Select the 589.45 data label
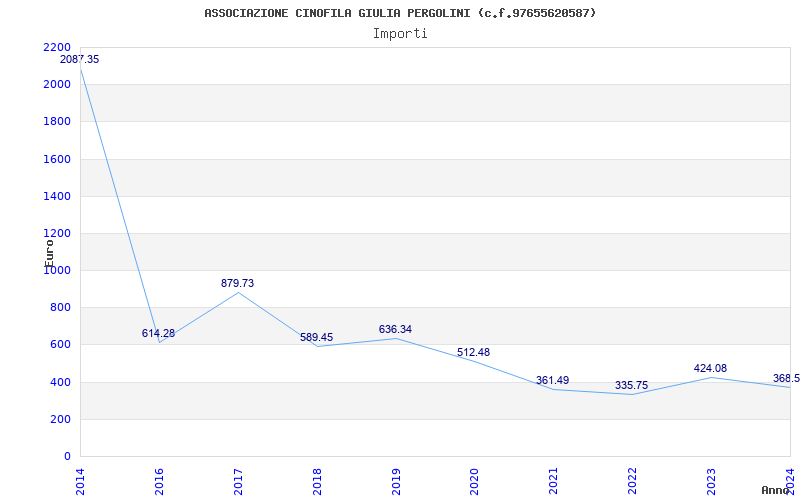 click(x=316, y=337)
